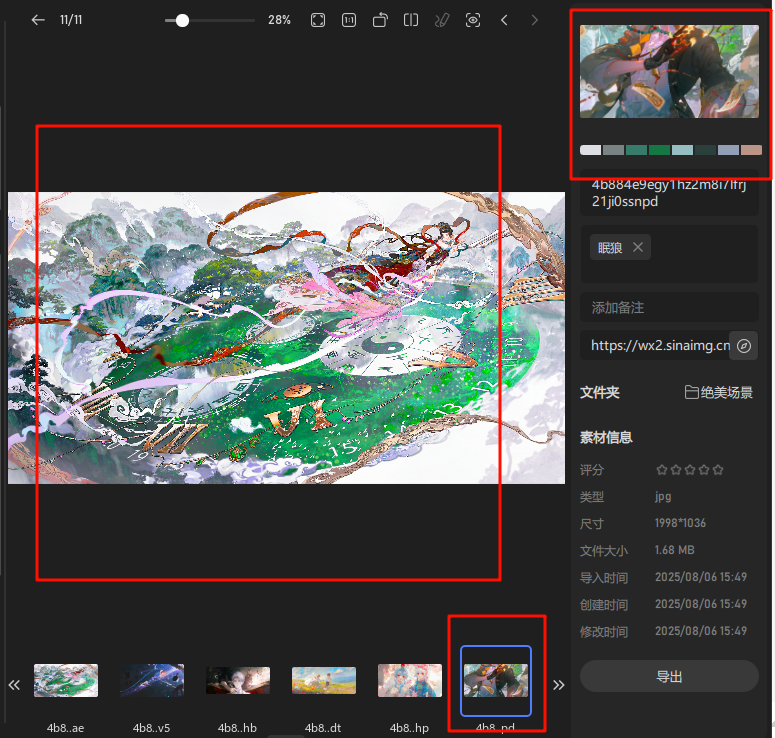
Task: Set rating to one star
Action: coord(662,470)
